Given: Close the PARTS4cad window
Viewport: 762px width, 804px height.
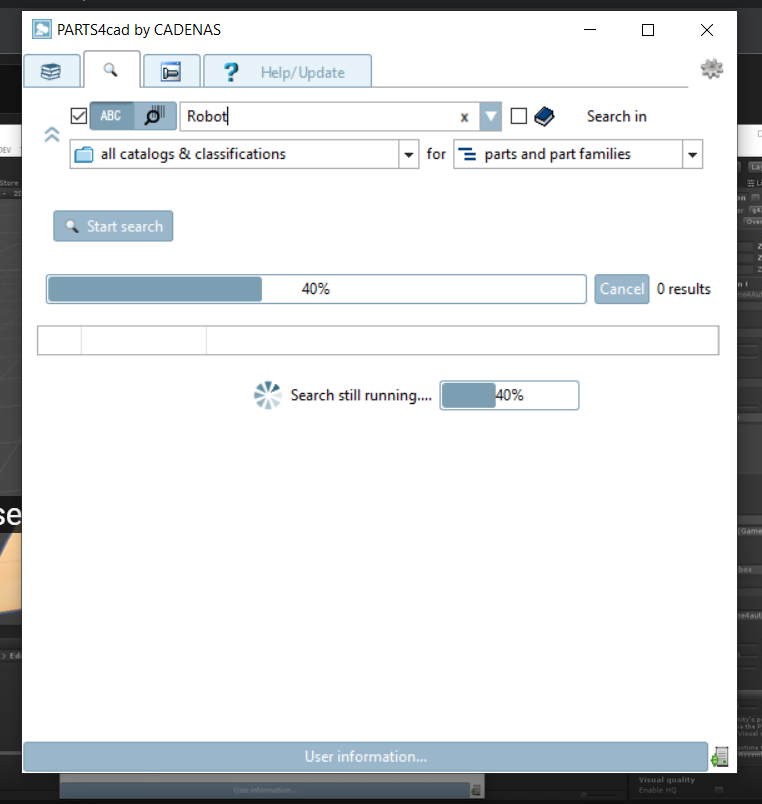Looking at the screenshot, I should [x=707, y=30].
